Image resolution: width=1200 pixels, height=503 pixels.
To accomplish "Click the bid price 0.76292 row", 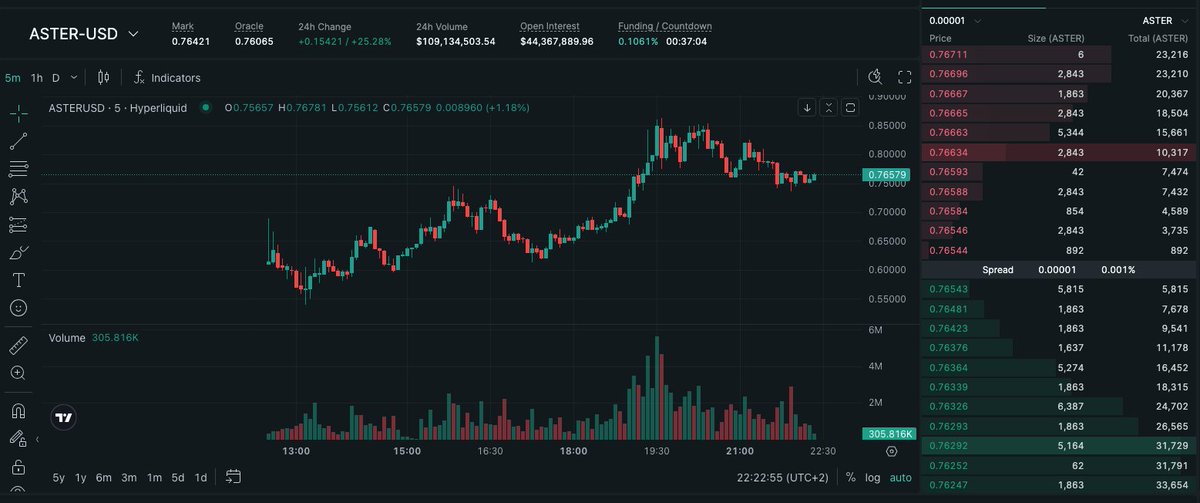I will click(x=1060, y=445).
